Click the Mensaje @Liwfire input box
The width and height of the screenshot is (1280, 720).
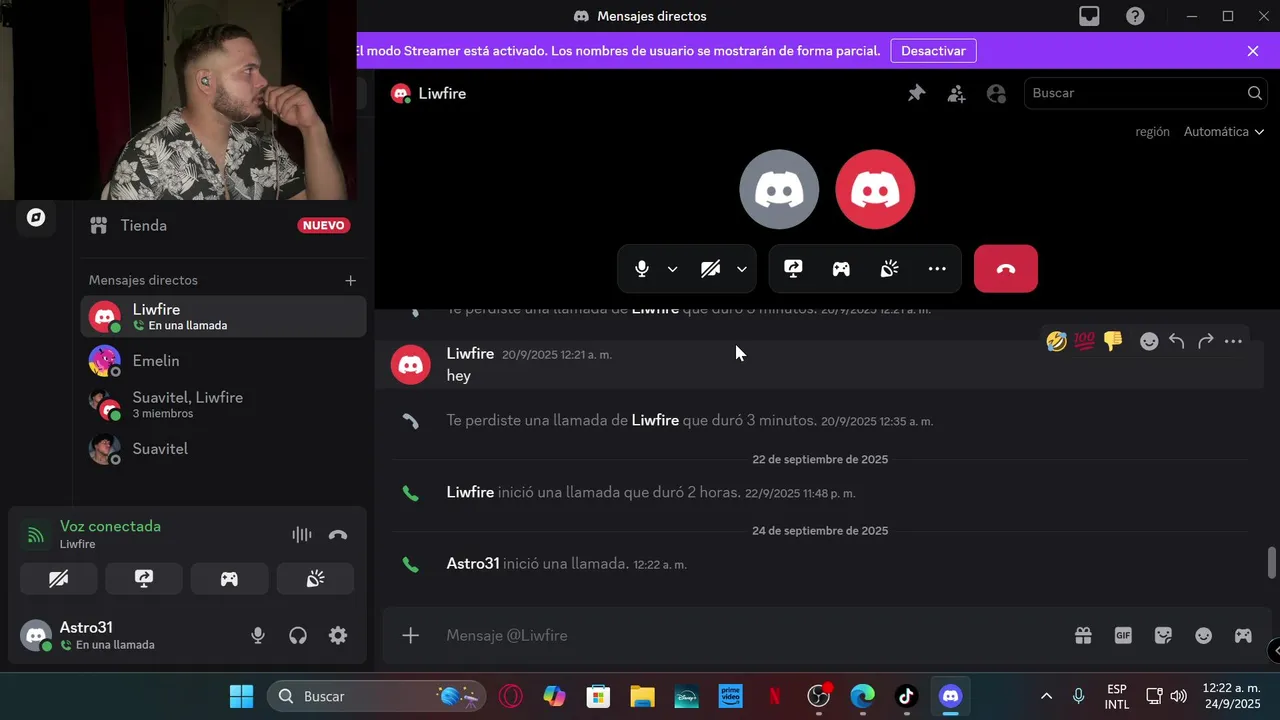[750, 635]
